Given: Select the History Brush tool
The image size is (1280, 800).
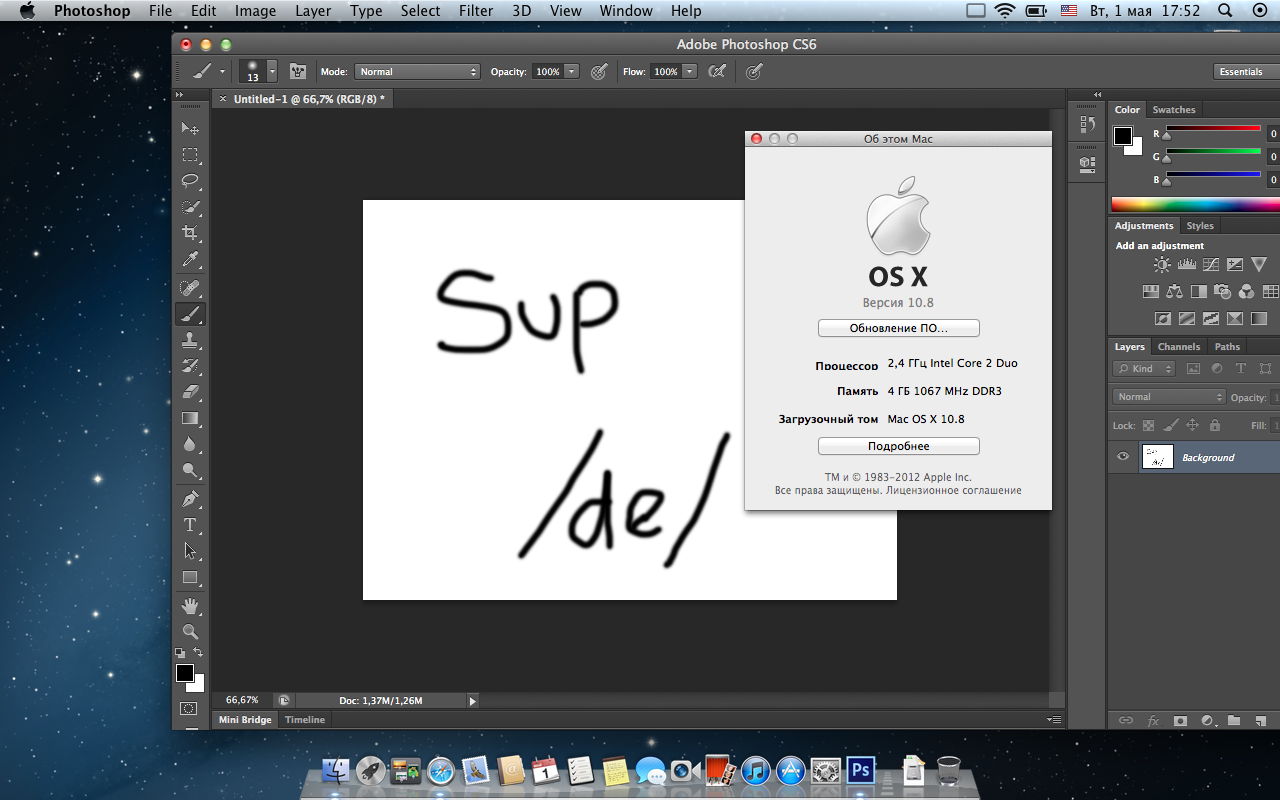Looking at the screenshot, I should pos(189,366).
